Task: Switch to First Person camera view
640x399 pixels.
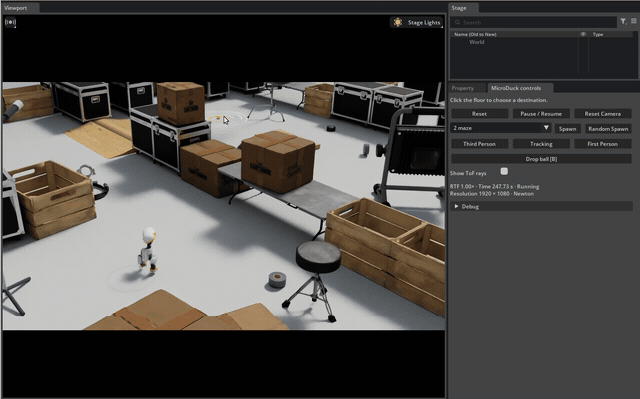Action: point(602,144)
